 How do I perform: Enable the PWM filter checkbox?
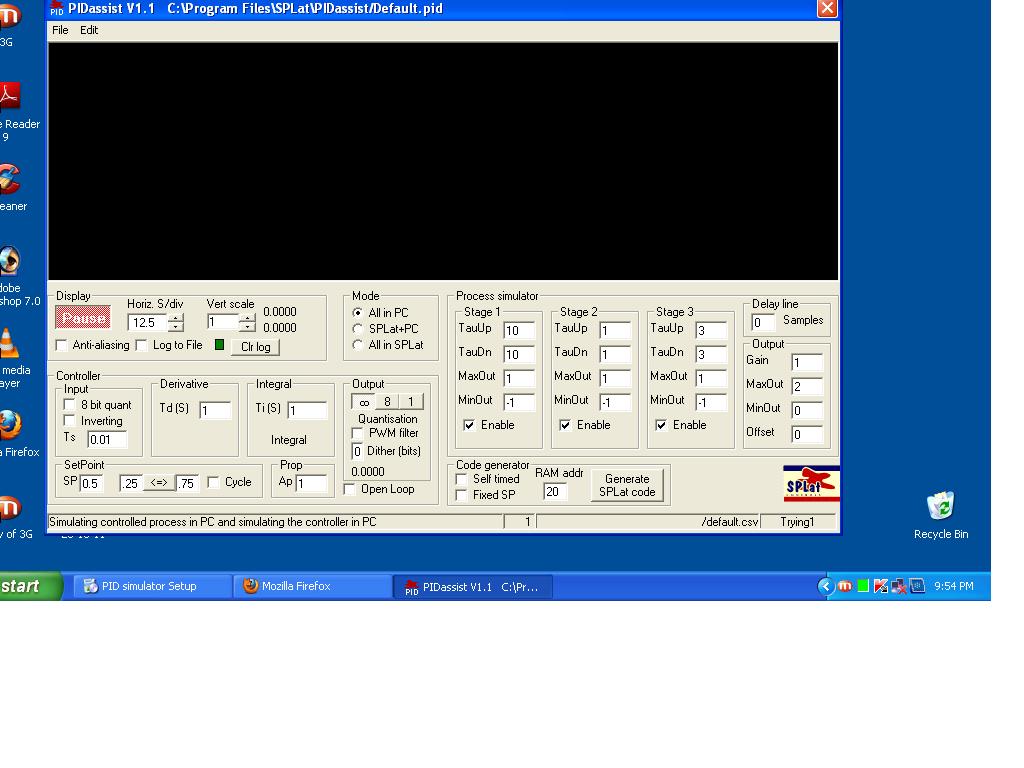[357, 433]
